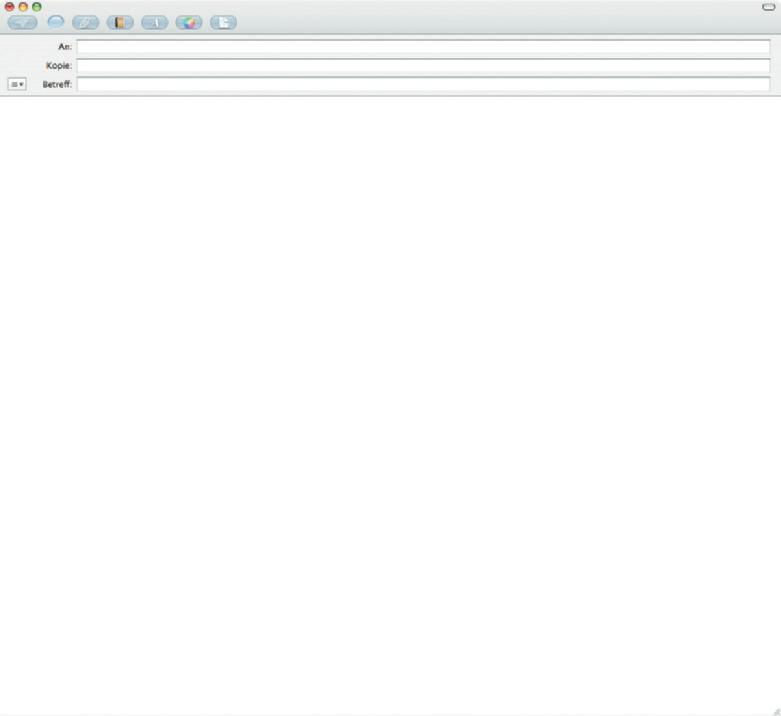Open the chat speech bubble button
781x716 pixels.
tap(56, 22)
